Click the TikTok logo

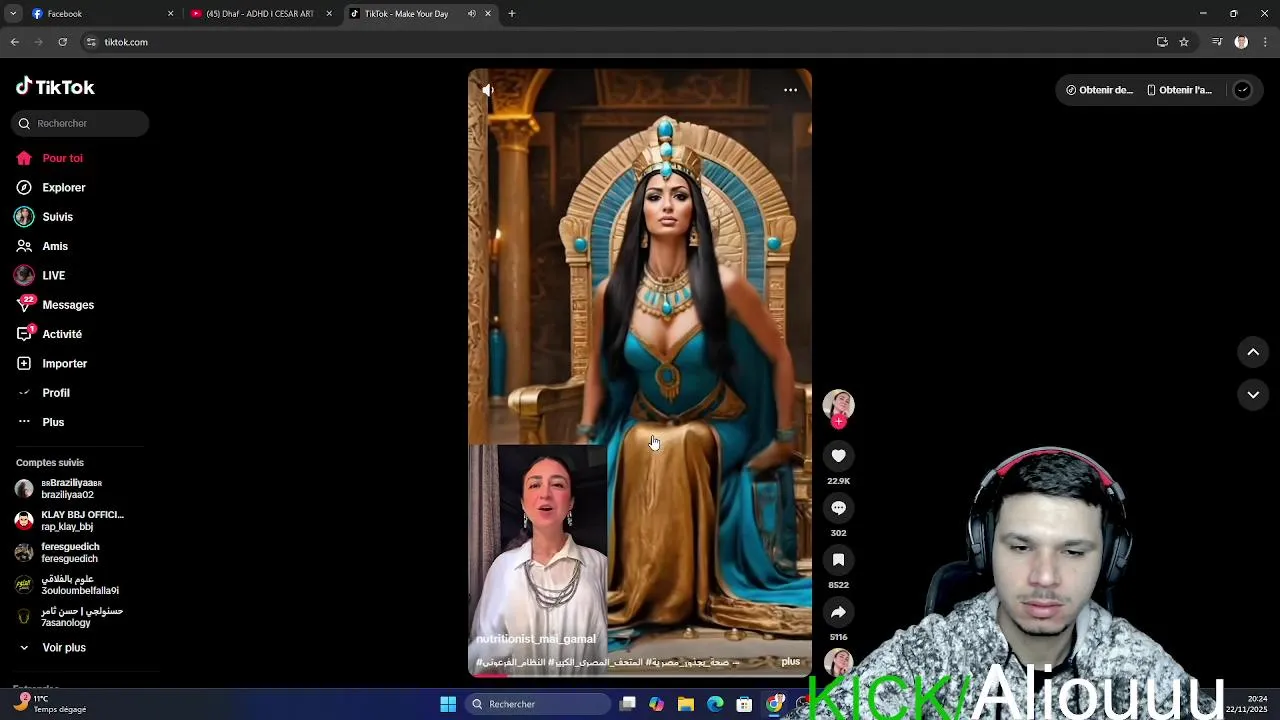pyautogui.click(x=55, y=87)
